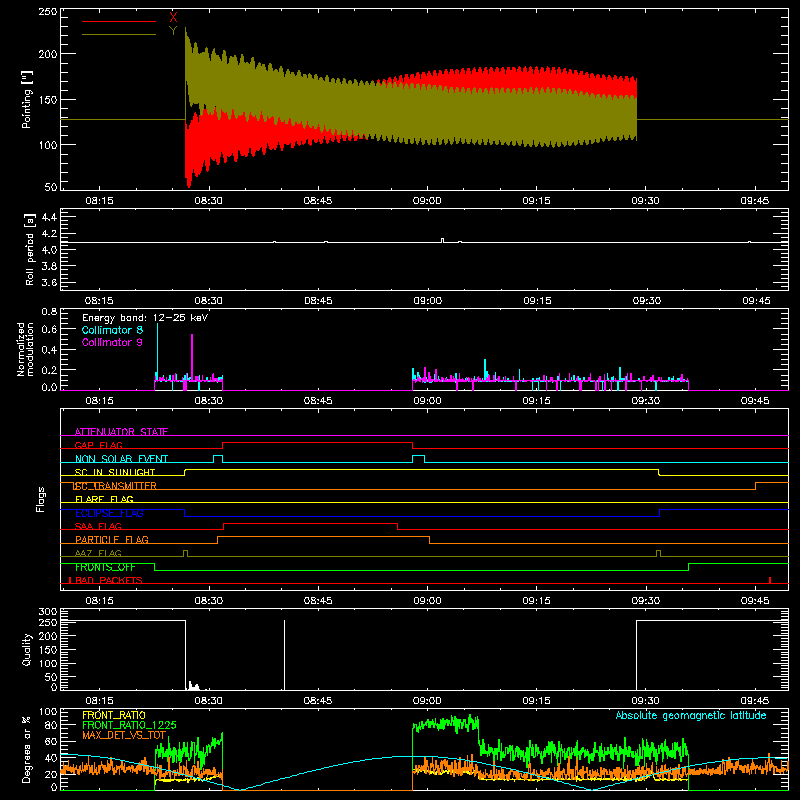
Task: Click the FRONTS_OFF flag label
Action: click(x=105, y=567)
